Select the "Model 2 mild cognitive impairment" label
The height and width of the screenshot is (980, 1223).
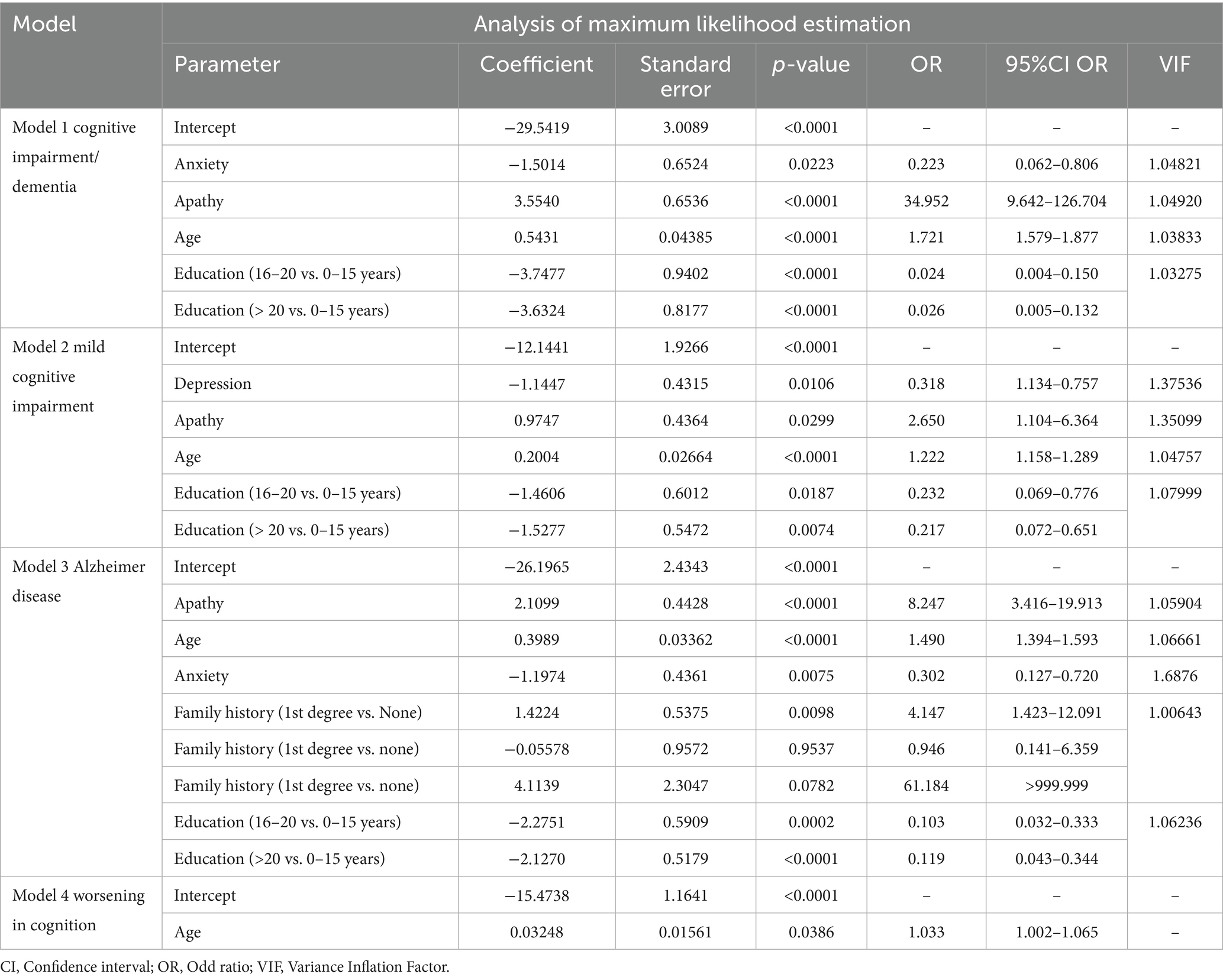[59, 376]
